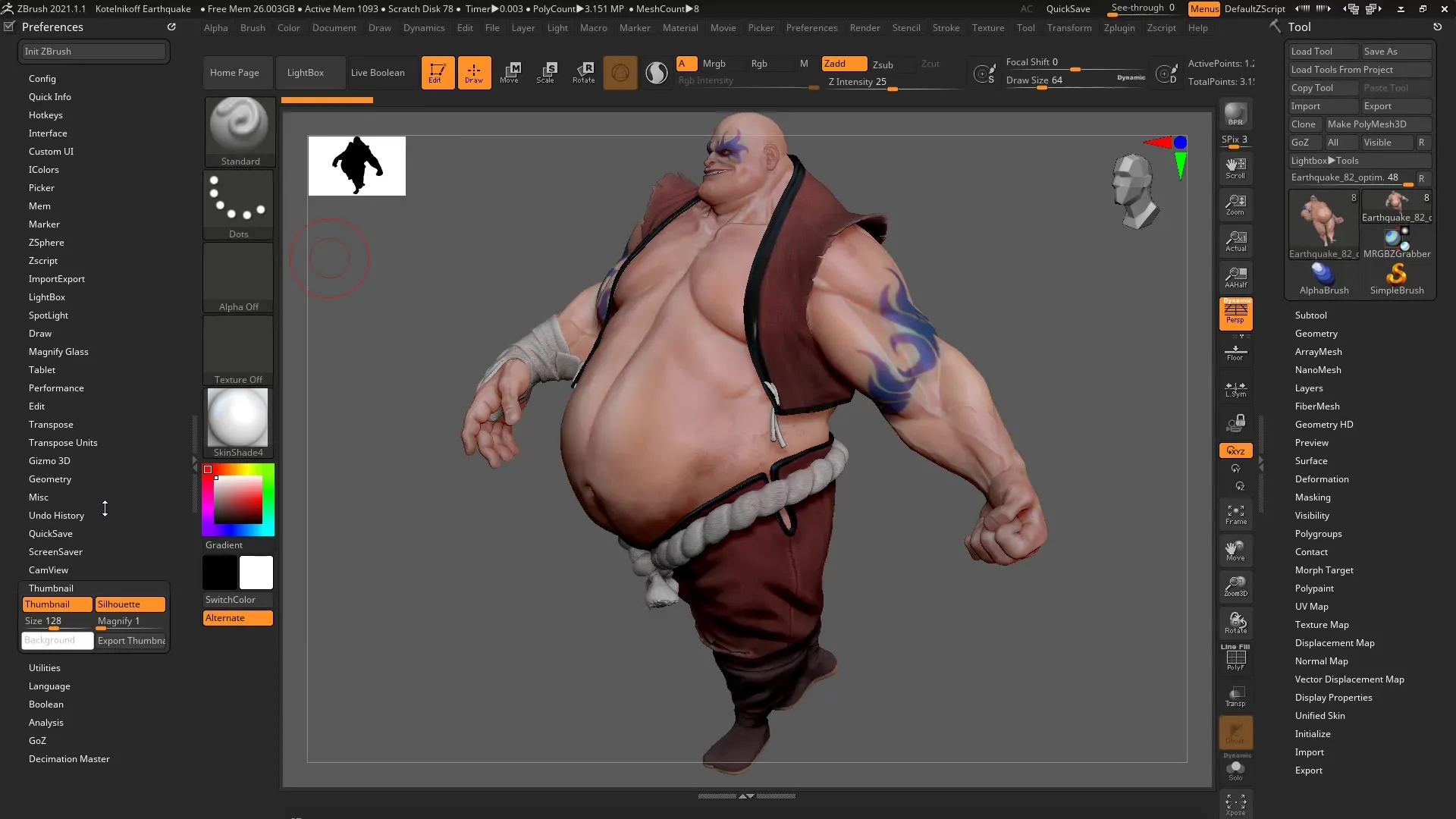1456x819 pixels.
Task: Activate the Move tool icon
Action: (510, 73)
